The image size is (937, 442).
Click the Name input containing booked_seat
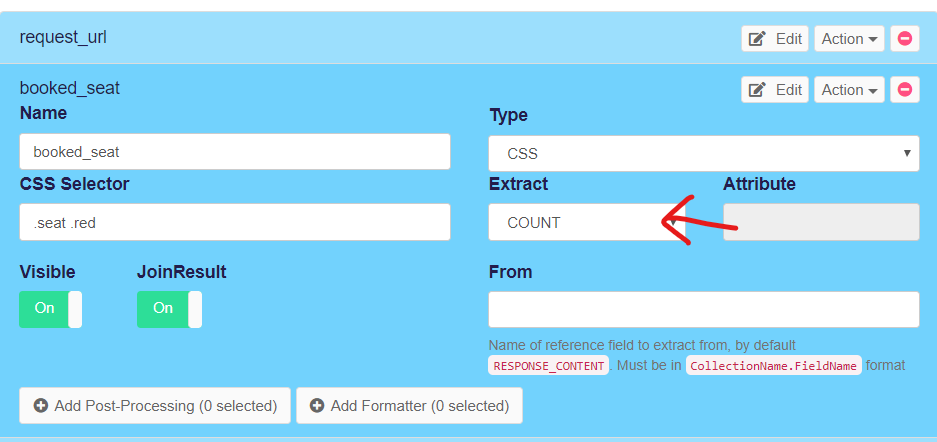(235, 152)
